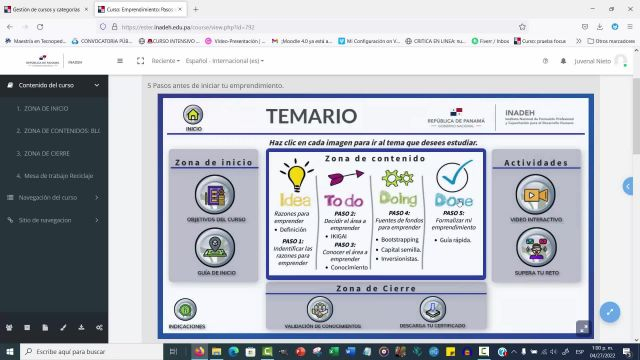Open the Firefox application menu
This screenshot has width=640, height=360.
[x=630, y=27]
